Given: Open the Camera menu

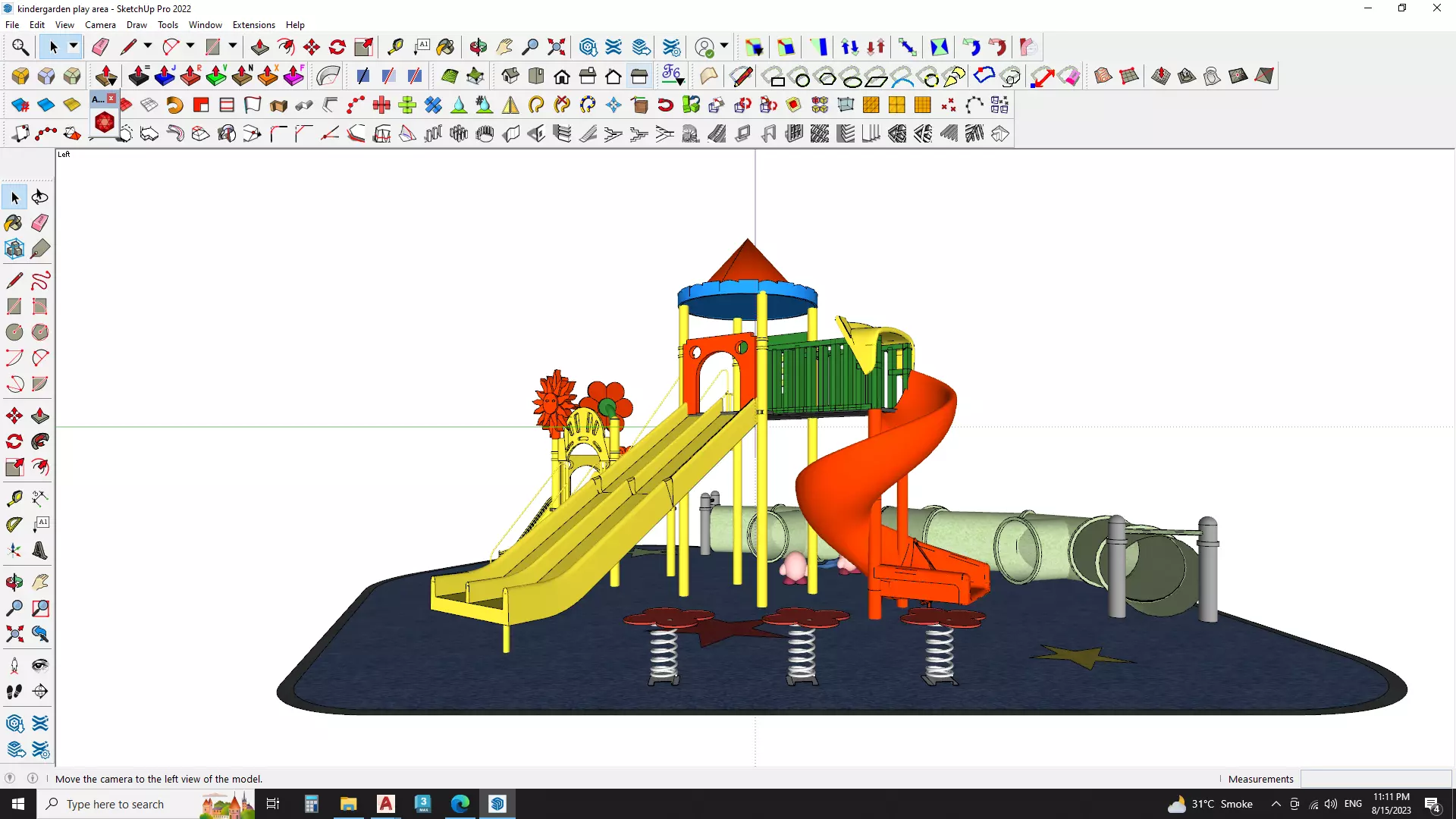Looking at the screenshot, I should [100, 25].
